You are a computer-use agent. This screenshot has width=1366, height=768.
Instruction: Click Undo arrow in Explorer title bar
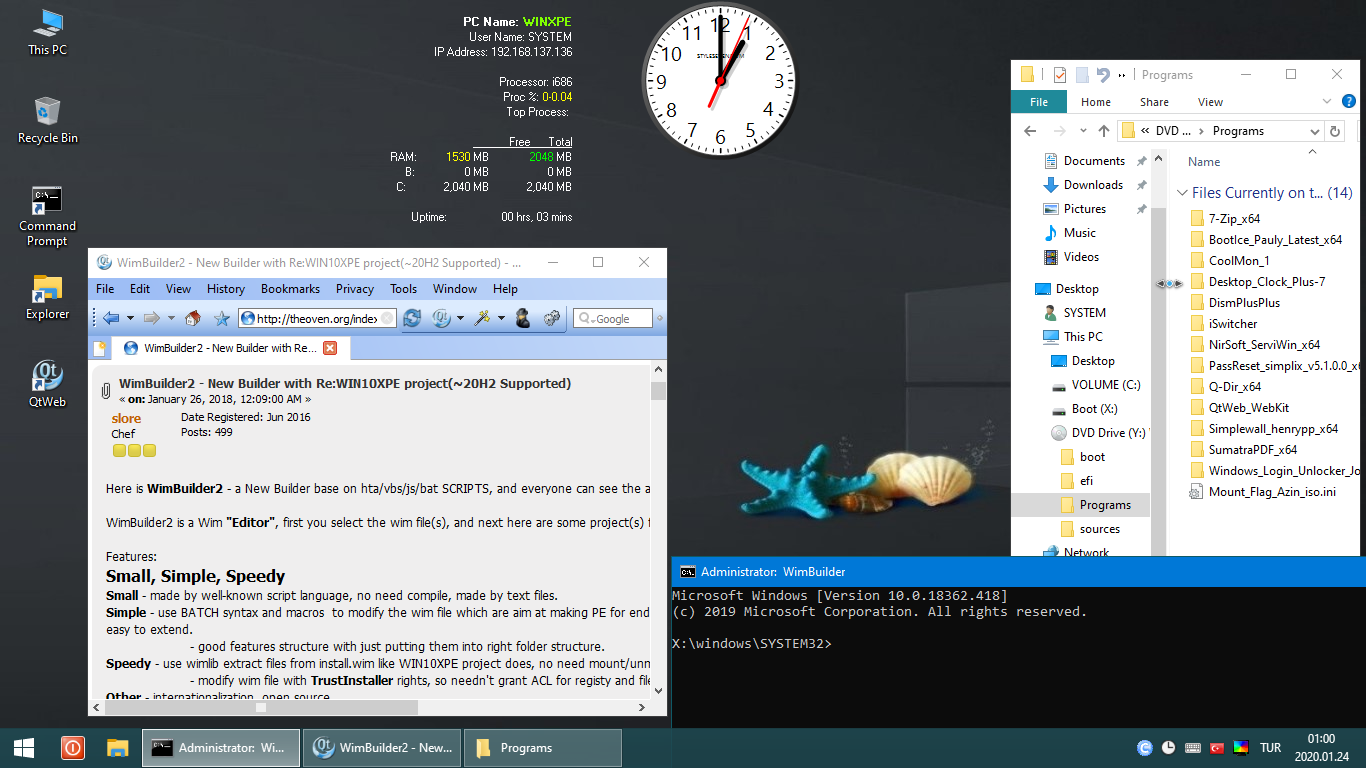(x=1103, y=75)
